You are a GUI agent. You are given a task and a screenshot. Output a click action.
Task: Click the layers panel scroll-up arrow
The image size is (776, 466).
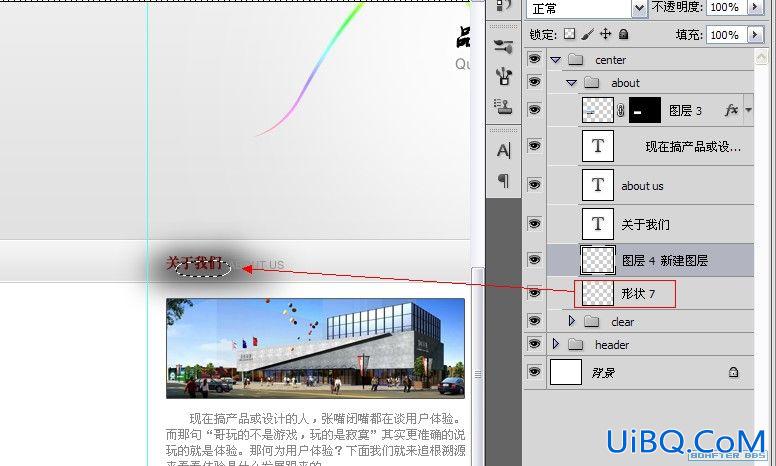(x=761, y=57)
